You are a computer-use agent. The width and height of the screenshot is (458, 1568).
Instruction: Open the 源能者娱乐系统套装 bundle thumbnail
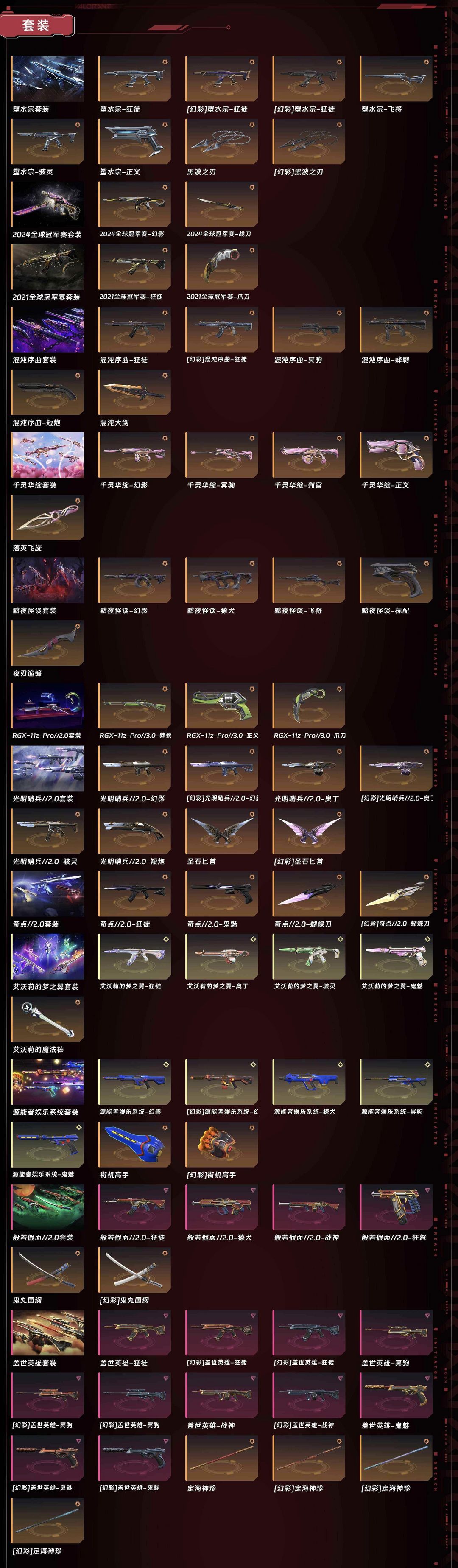click(47, 1082)
